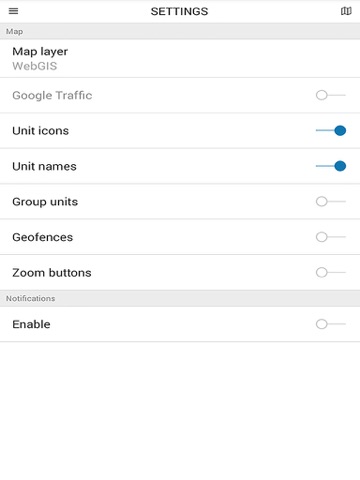Click the SETTINGS title
The image size is (360, 480).
pyautogui.click(x=179, y=11)
